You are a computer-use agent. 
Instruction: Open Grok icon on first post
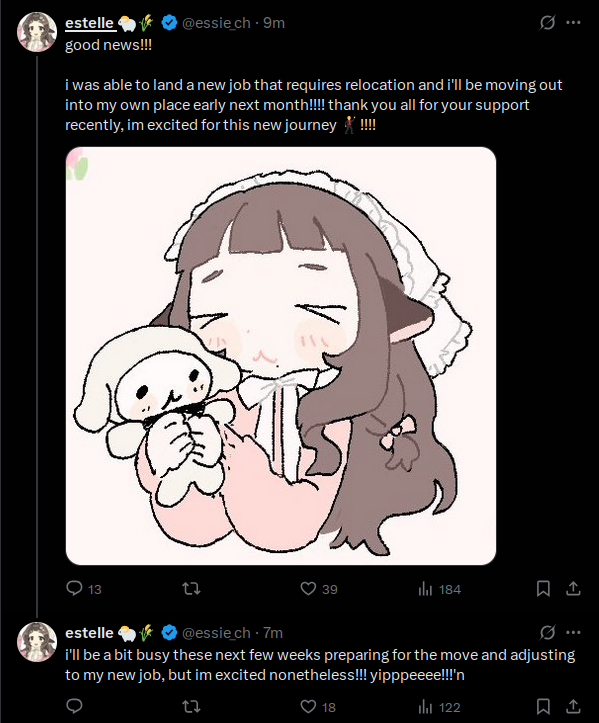(x=547, y=22)
